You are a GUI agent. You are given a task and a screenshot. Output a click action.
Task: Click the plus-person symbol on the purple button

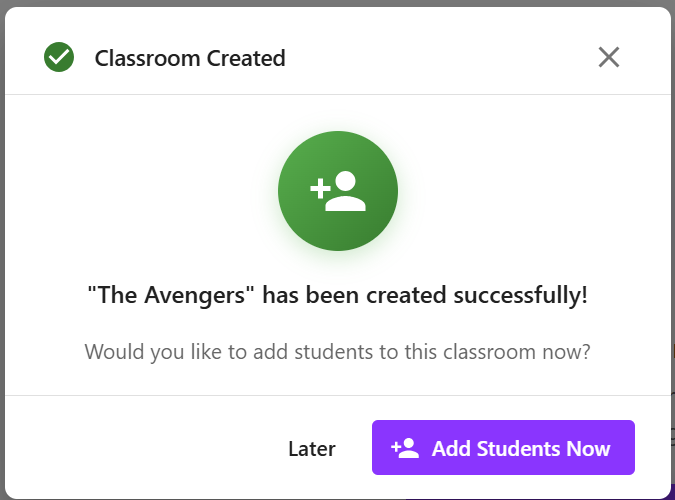click(405, 448)
